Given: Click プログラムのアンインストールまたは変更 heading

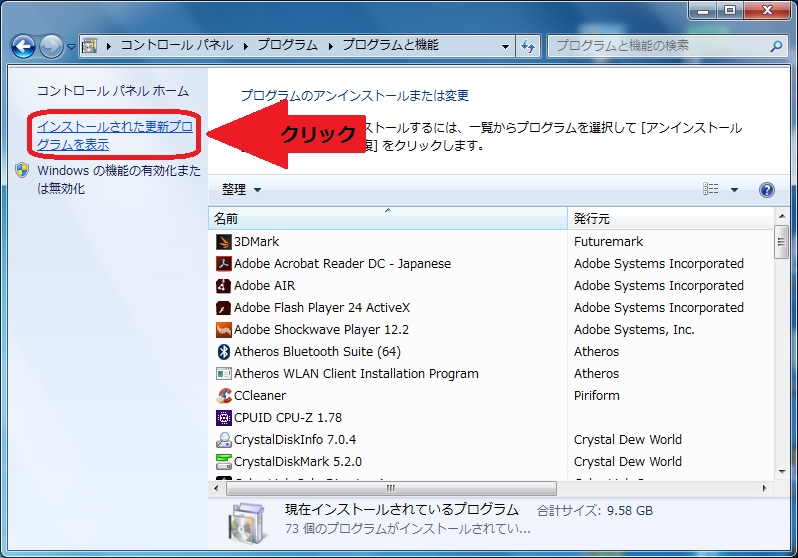Looking at the screenshot, I should 355,95.
